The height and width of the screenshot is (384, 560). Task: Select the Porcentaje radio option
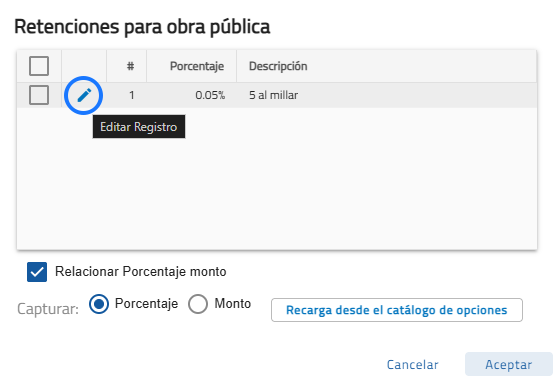click(99, 304)
